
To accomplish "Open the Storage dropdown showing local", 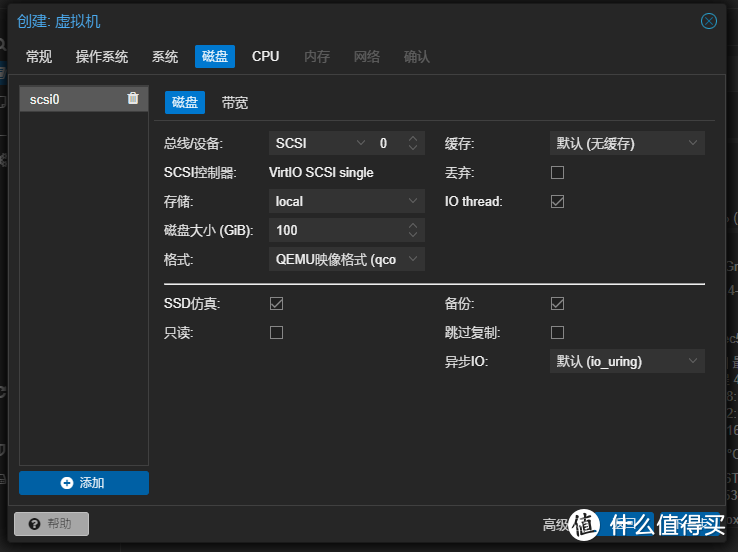I will pyautogui.click(x=347, y=202).
